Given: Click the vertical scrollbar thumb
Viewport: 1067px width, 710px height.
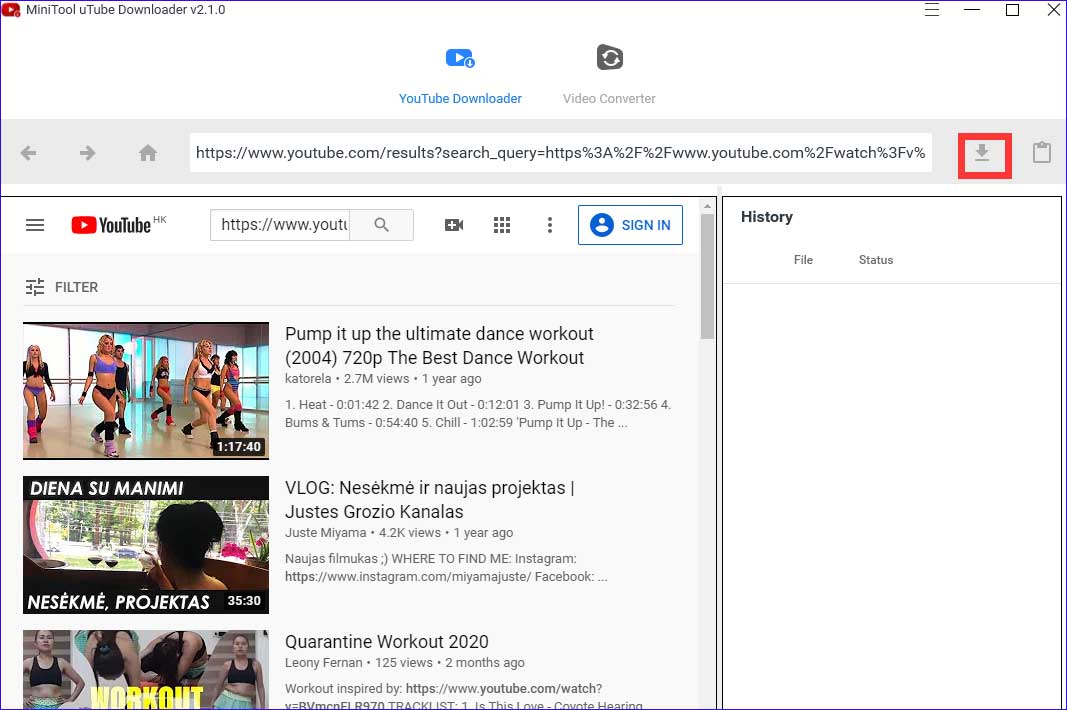Looking at the screenshot, I should [x=708, y=276].
